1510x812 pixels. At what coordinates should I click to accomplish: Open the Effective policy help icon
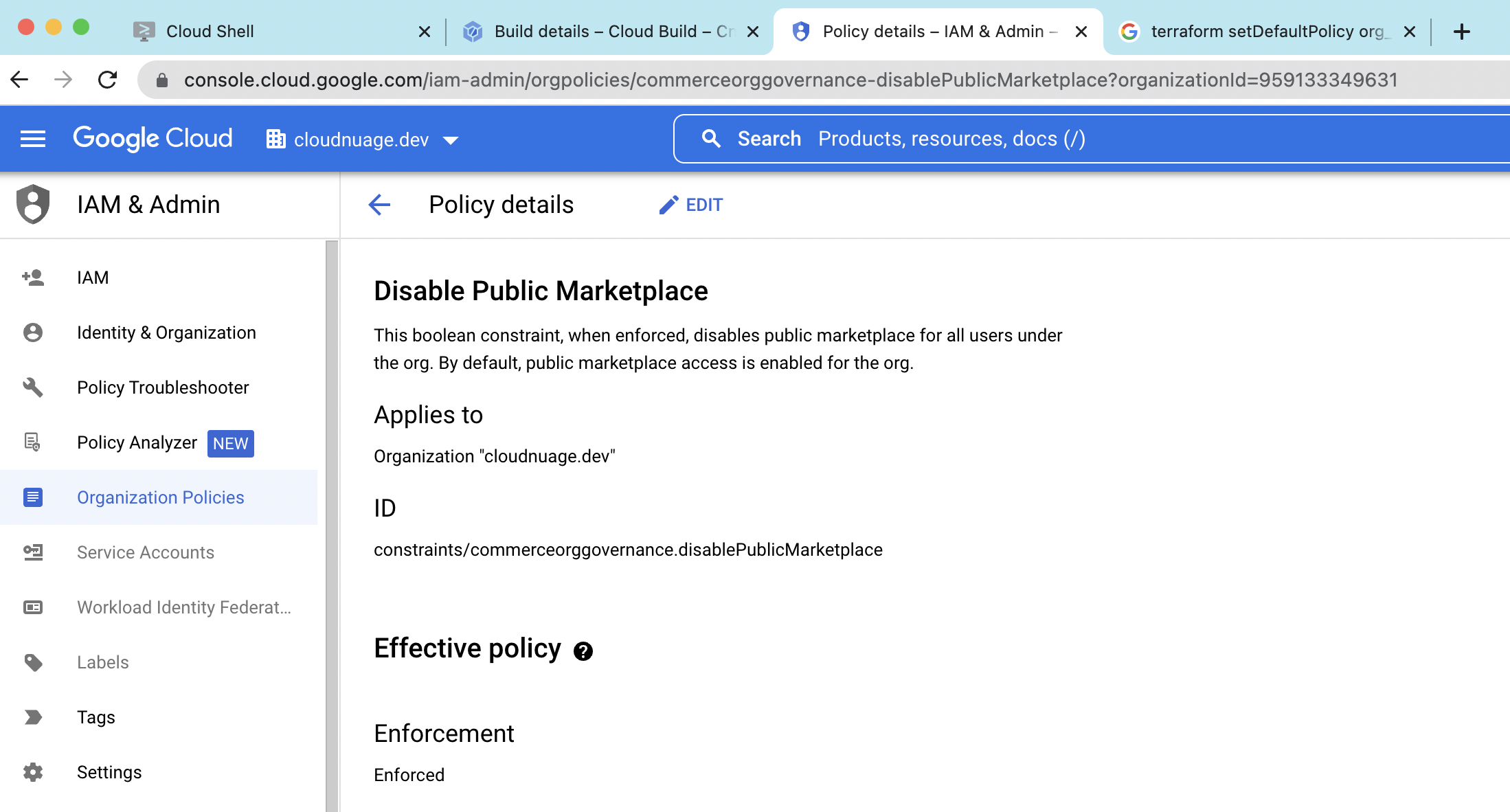point(583,651)
